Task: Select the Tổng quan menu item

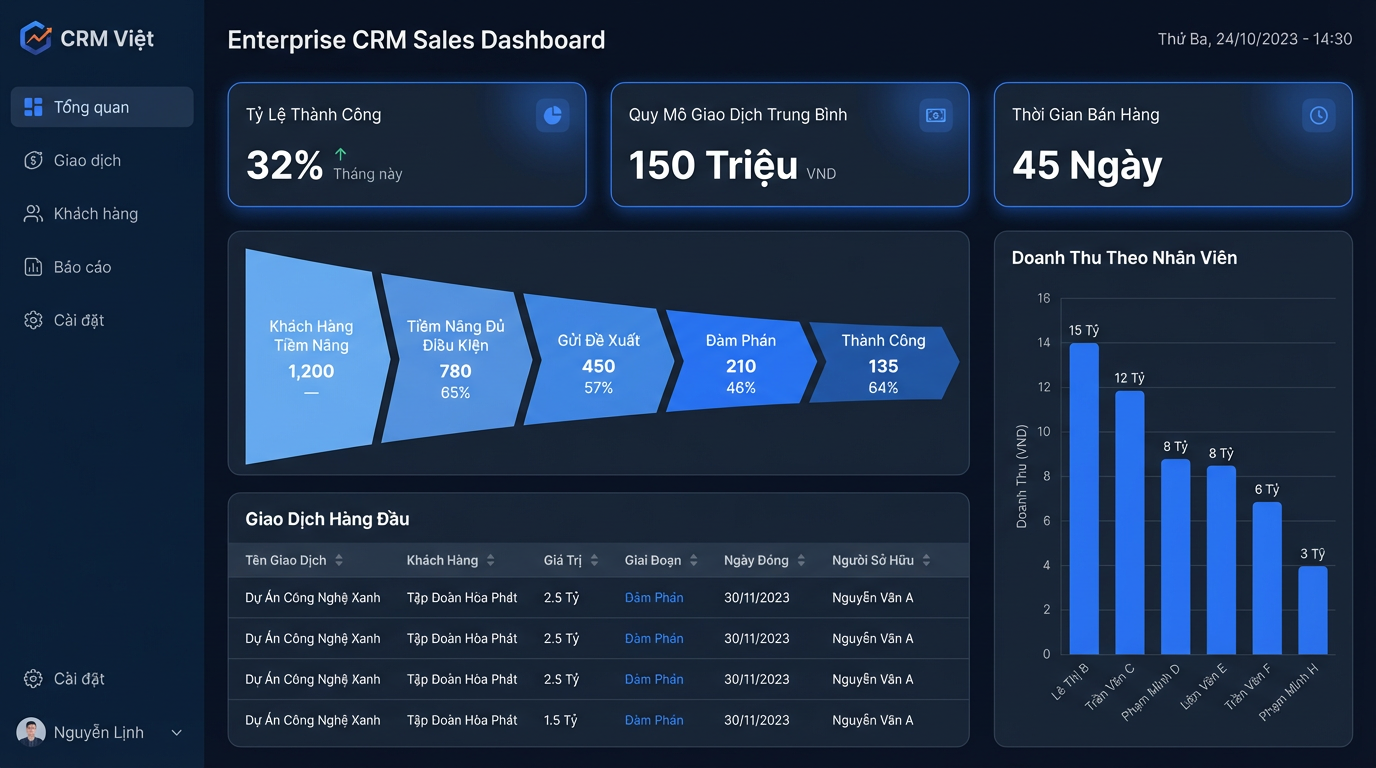Action: [102, 107]
